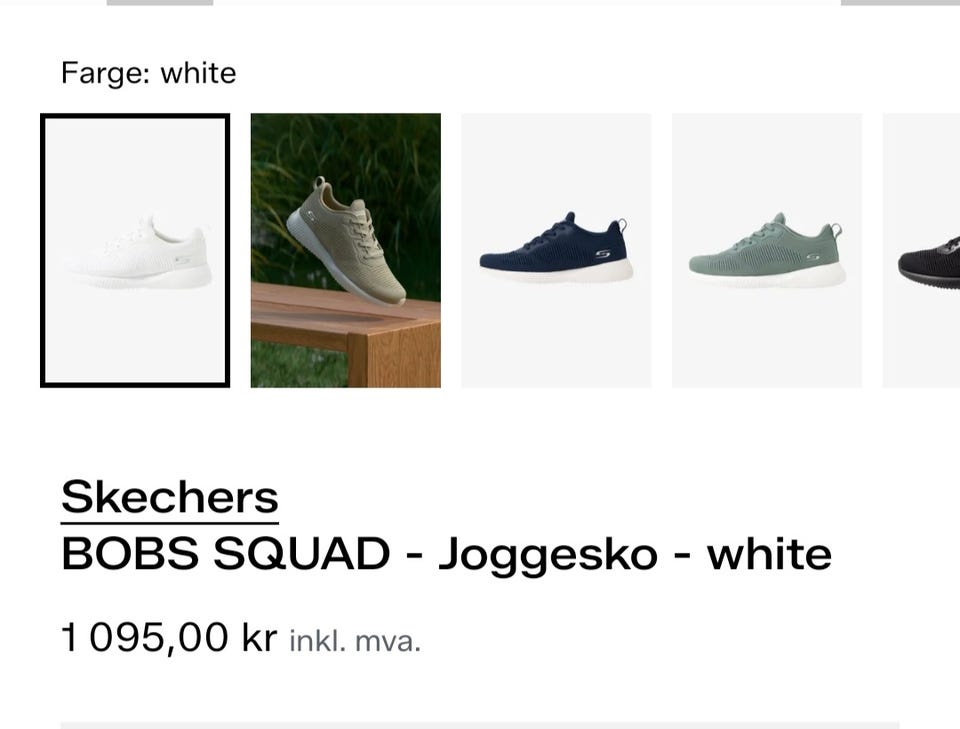Viewport: 960px width, 729px height.
Task: Click the 1 095,00 kr price
Action: tap(169, 638)
